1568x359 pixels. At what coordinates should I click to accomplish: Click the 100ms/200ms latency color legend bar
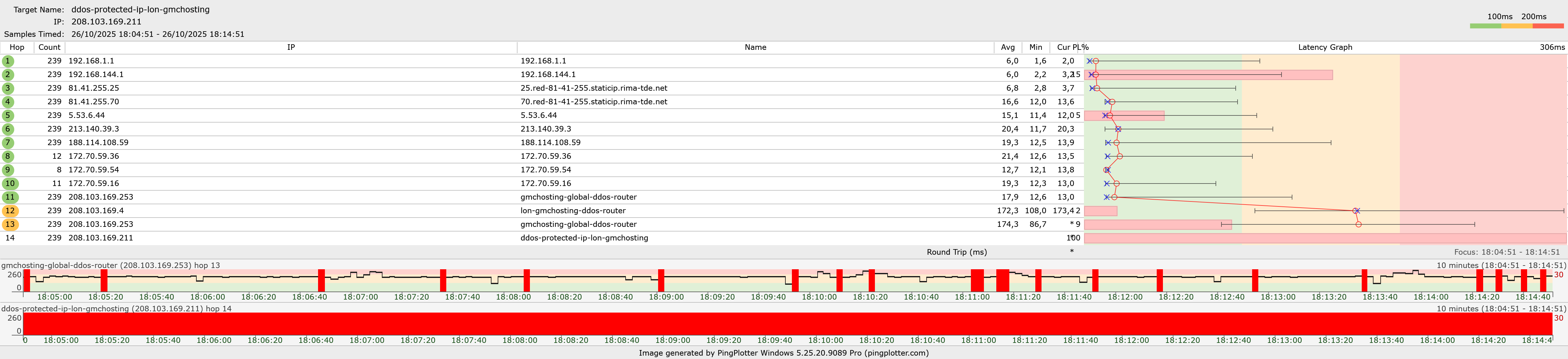point(1516,26)
